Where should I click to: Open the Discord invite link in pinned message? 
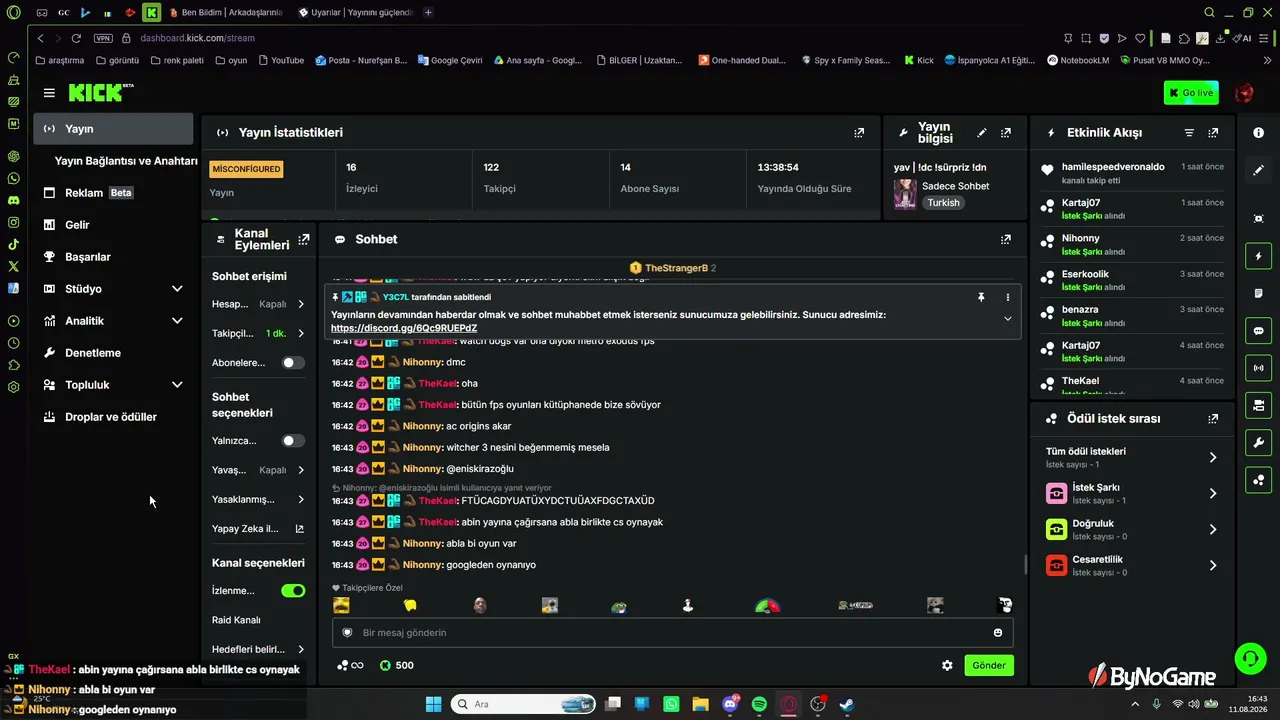coord(404,328)
